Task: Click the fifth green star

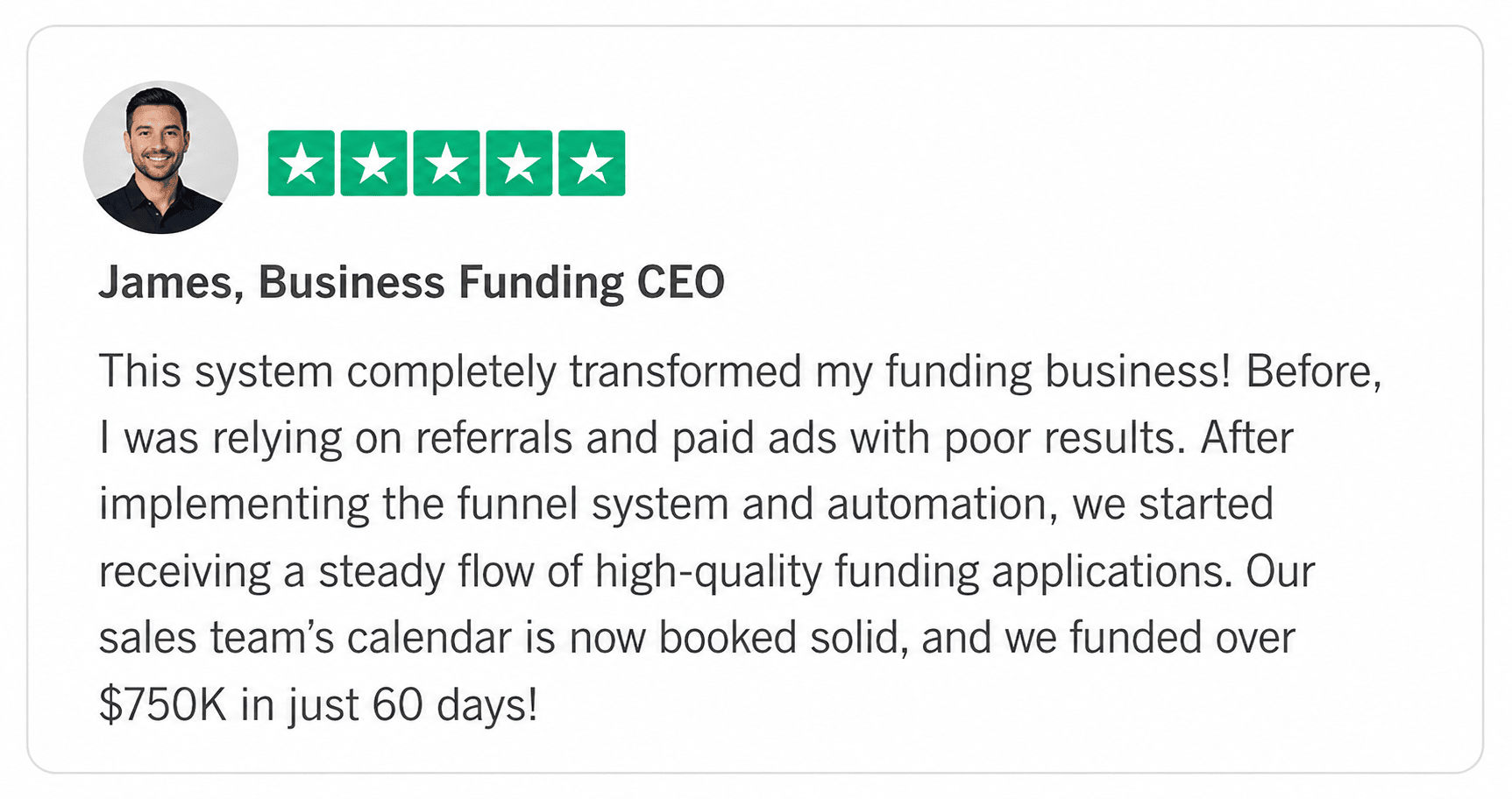Action: [x=592, y=163]
